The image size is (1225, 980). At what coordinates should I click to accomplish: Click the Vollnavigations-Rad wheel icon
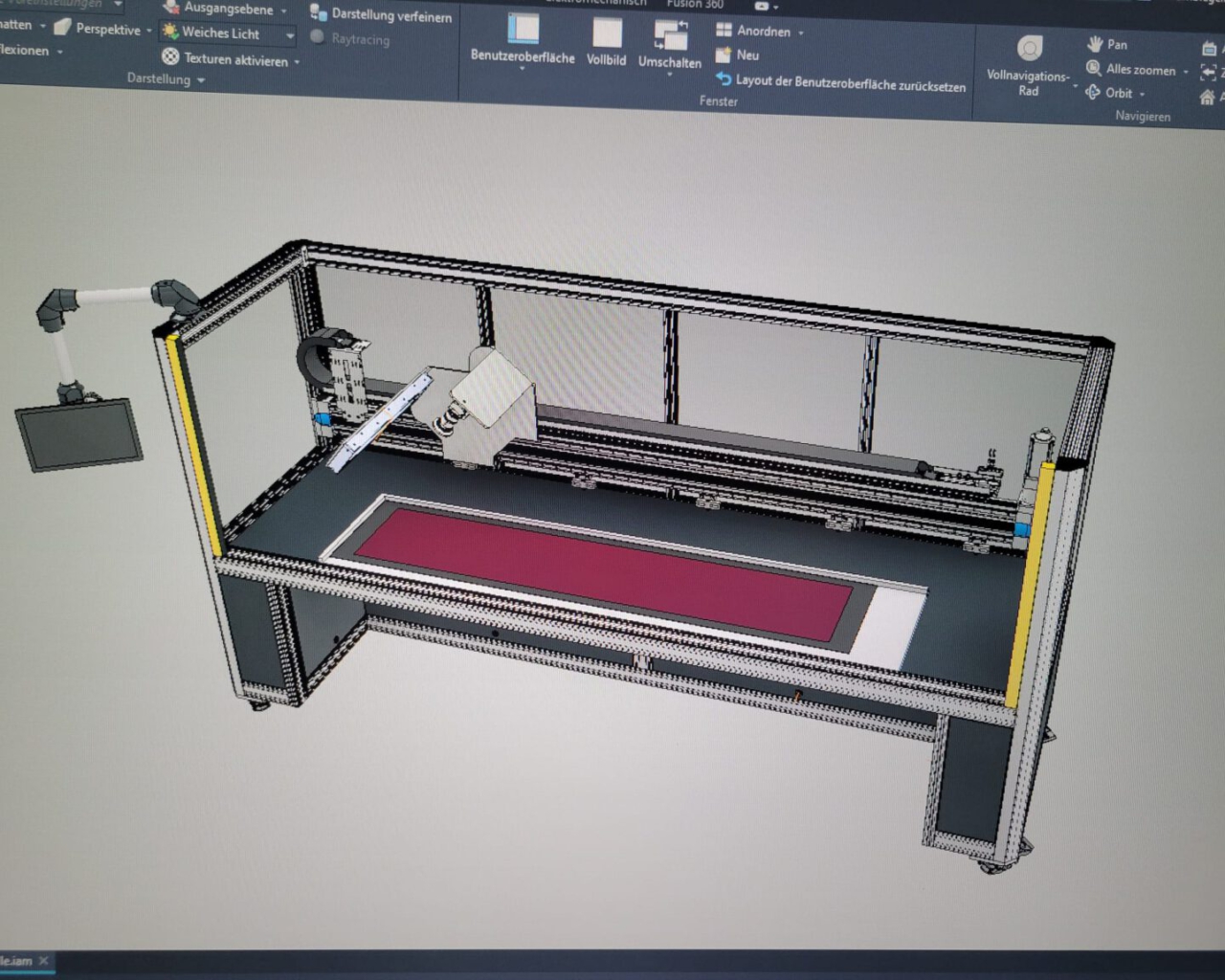(x=1030, y=48)
